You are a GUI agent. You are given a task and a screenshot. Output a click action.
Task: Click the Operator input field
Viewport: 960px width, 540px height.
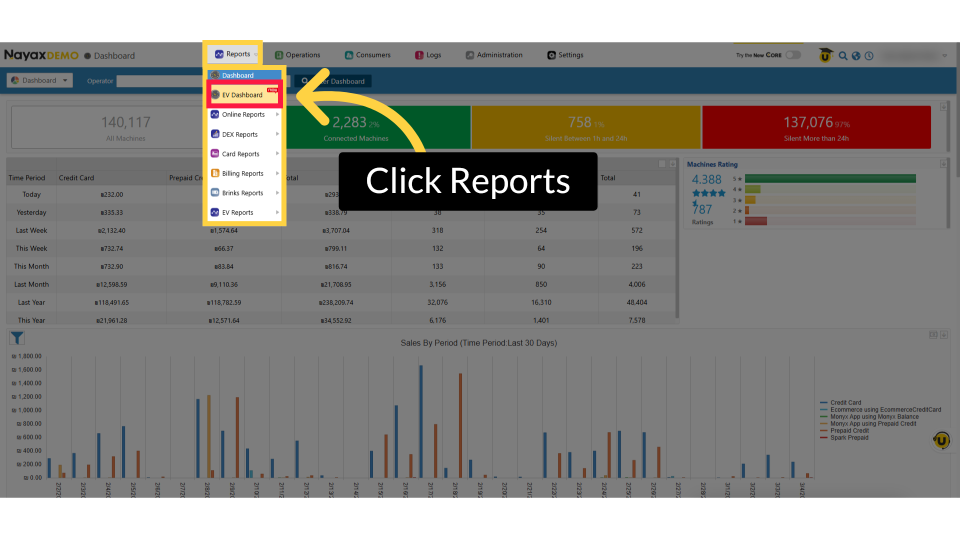pos(160,81)
